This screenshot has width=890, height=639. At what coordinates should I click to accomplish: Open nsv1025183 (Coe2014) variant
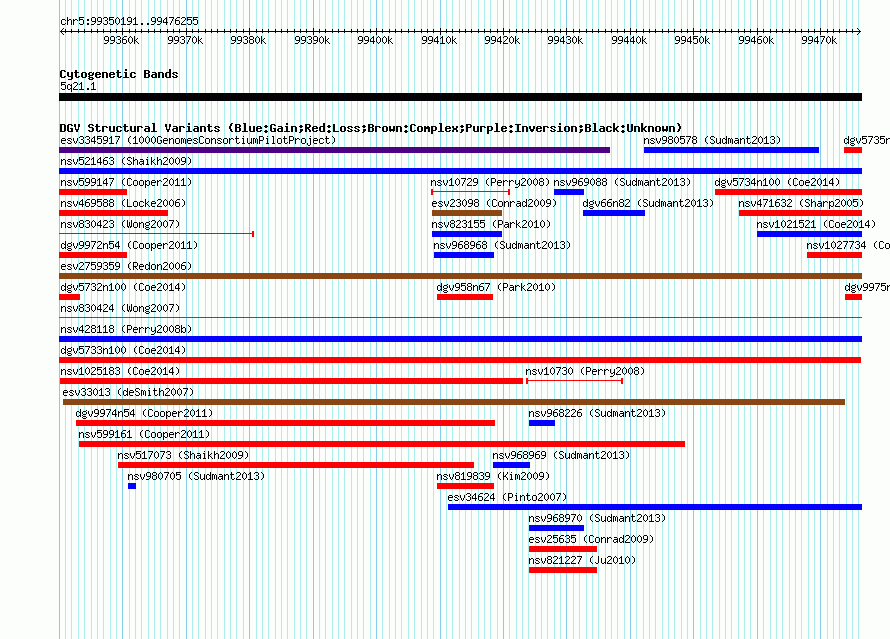coord(120,371)
